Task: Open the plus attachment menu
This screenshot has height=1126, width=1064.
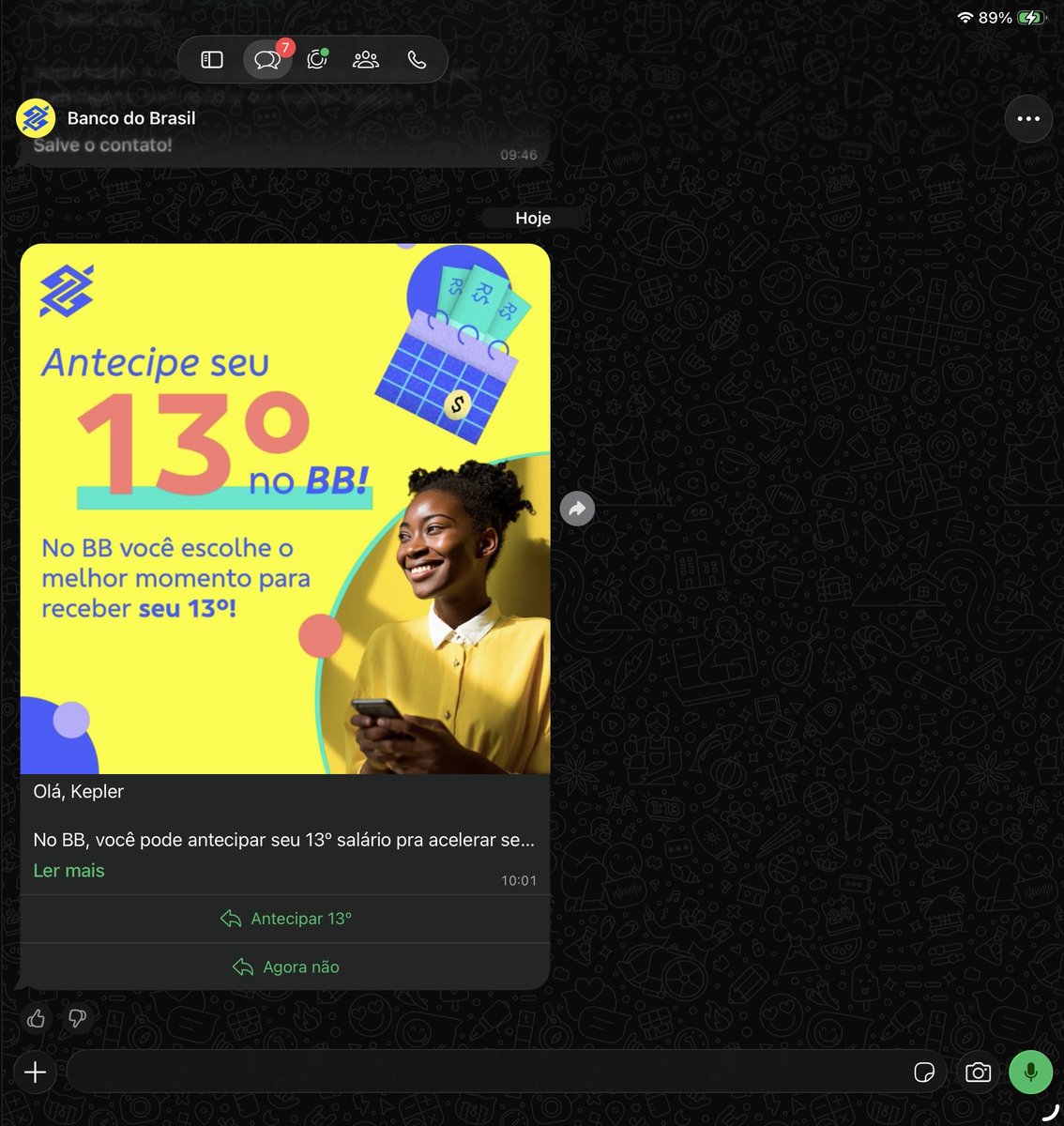Action: tap(35, 1073)
